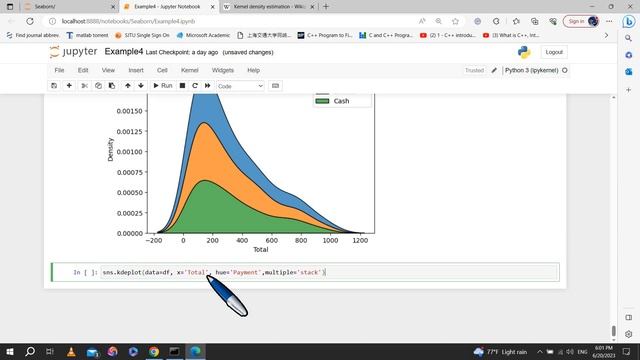Viewport: 640px width, 360px height.
Task: Click the Trusted notebook indicator
Action: (474, 70)
